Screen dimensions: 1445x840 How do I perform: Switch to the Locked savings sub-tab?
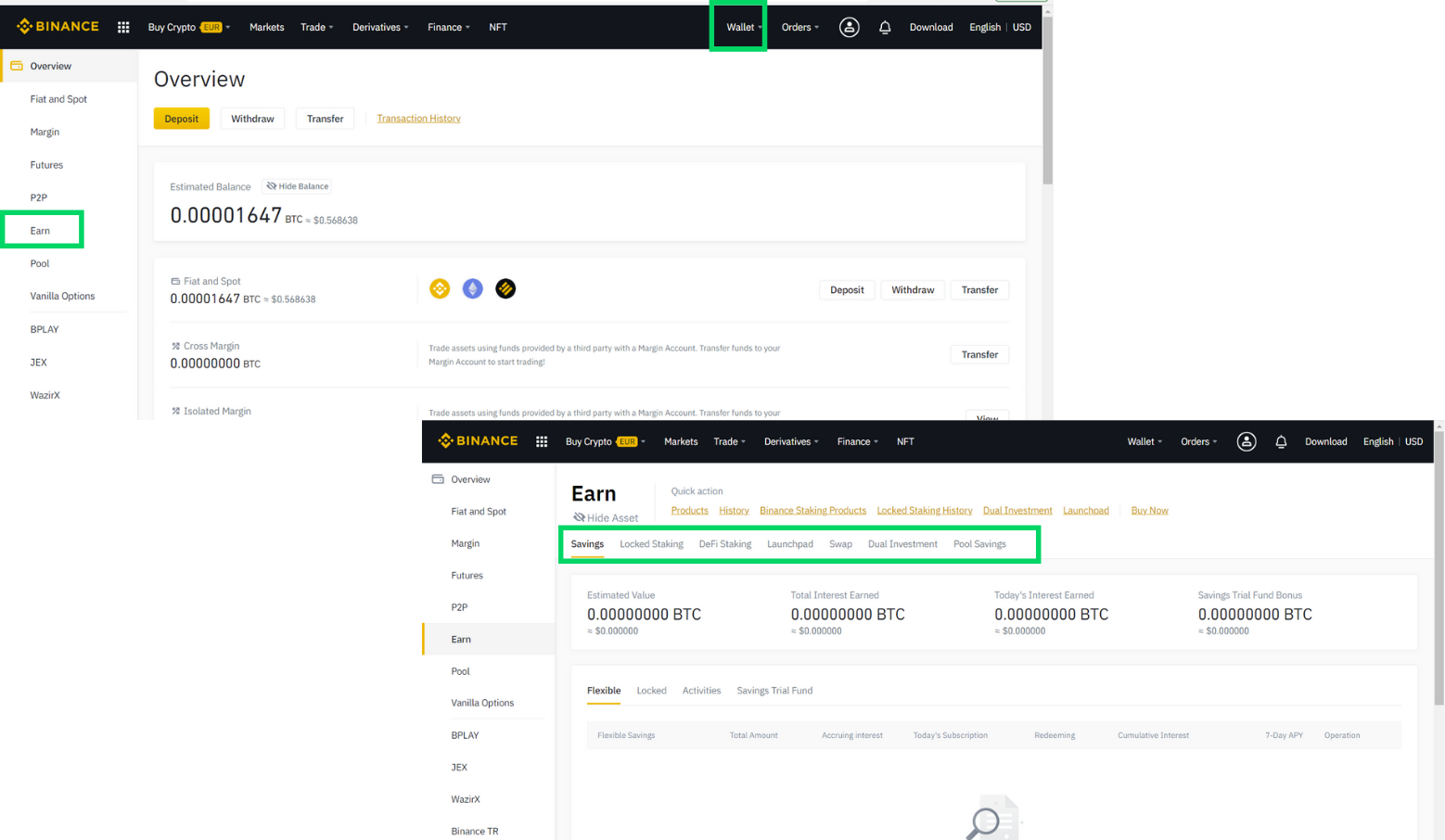651,691
